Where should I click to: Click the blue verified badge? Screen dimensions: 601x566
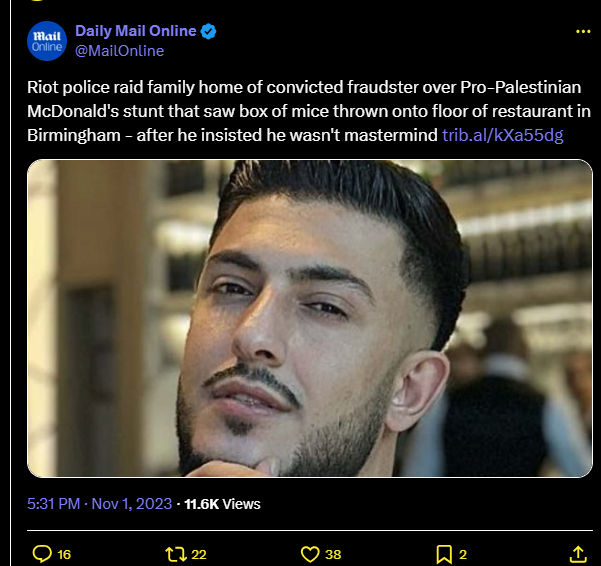coord(208,31)
